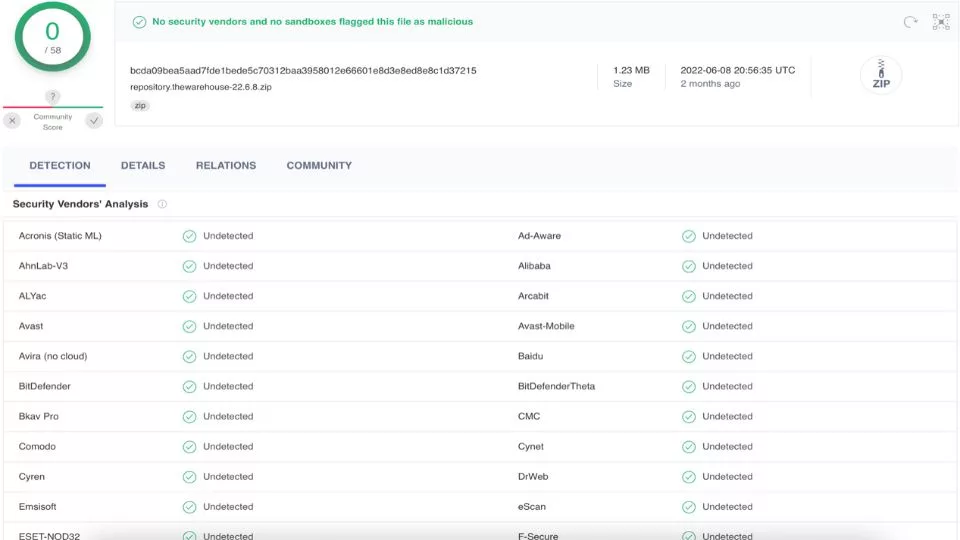The height and width of the screenshot is (540, 960).
Task: Click vendor name Baidu
Action: tap(530, 356)
